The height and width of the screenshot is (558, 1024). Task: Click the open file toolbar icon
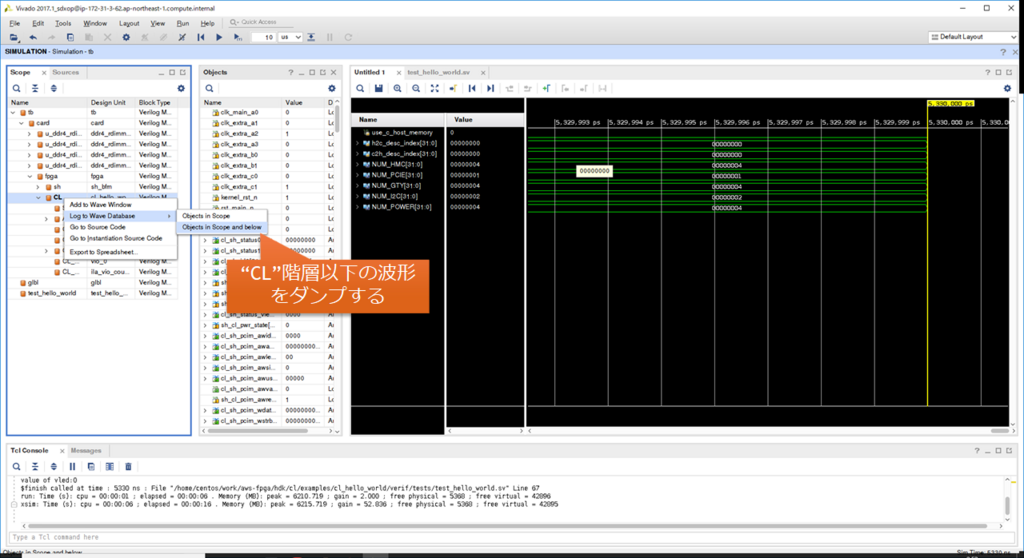14,37
